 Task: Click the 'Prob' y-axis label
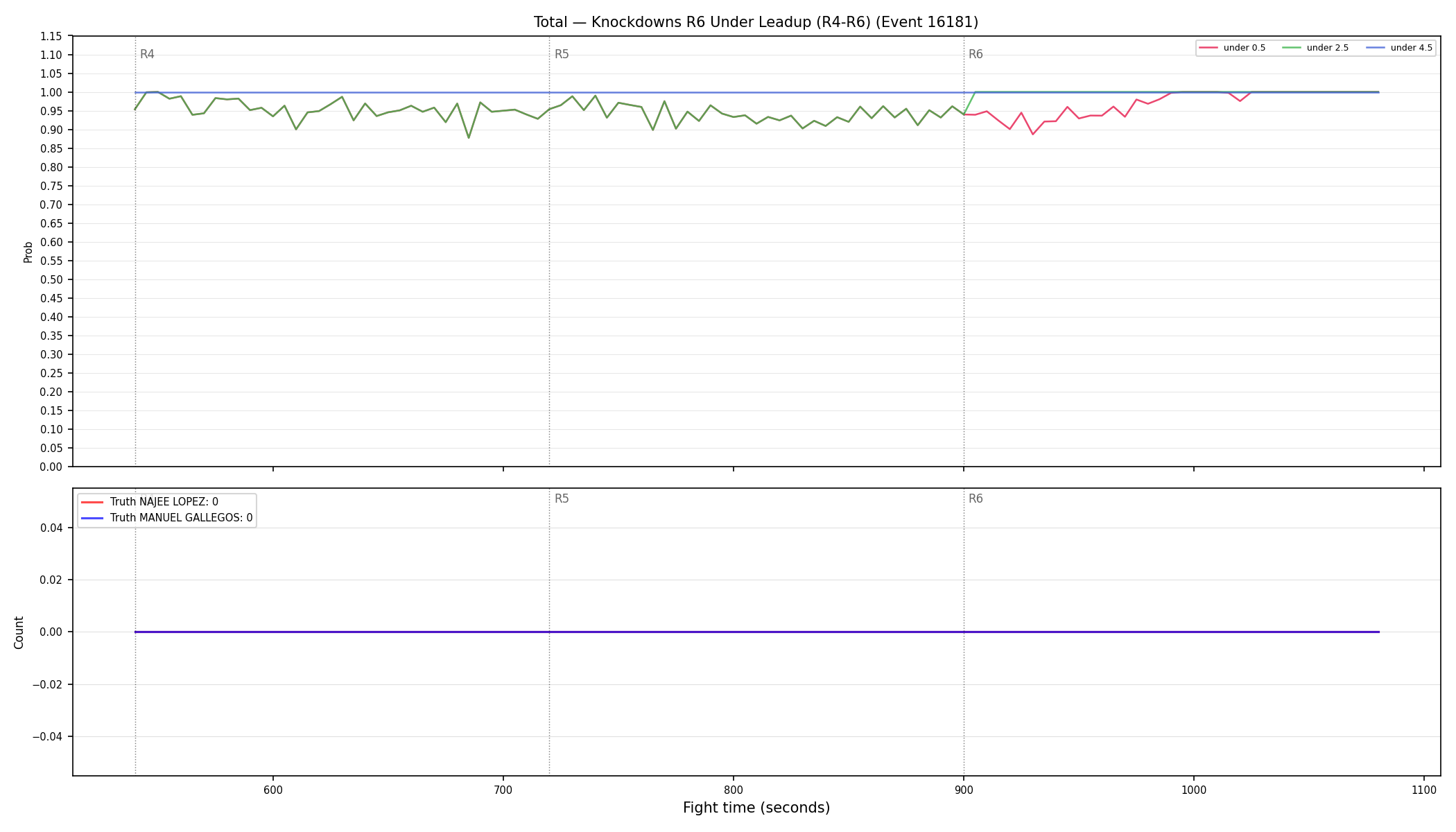pyautogui.click(x=28, y=252)
